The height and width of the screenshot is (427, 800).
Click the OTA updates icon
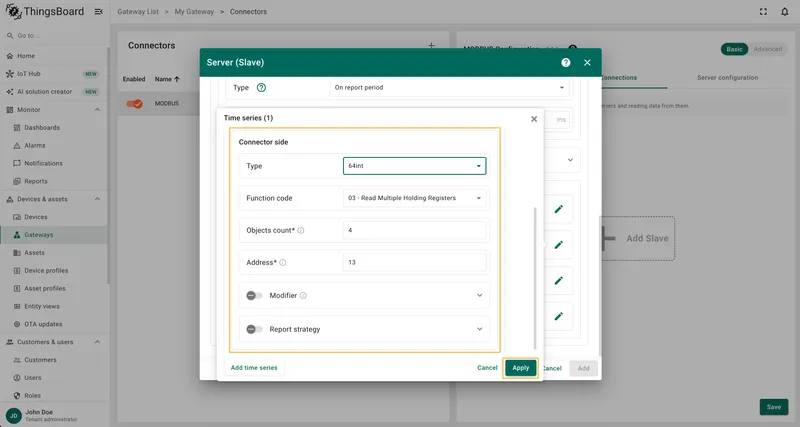[17, 324]
